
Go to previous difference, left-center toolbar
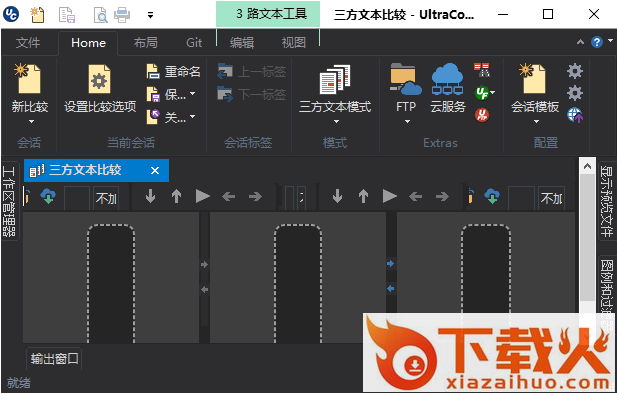click(x=176, y=196)
